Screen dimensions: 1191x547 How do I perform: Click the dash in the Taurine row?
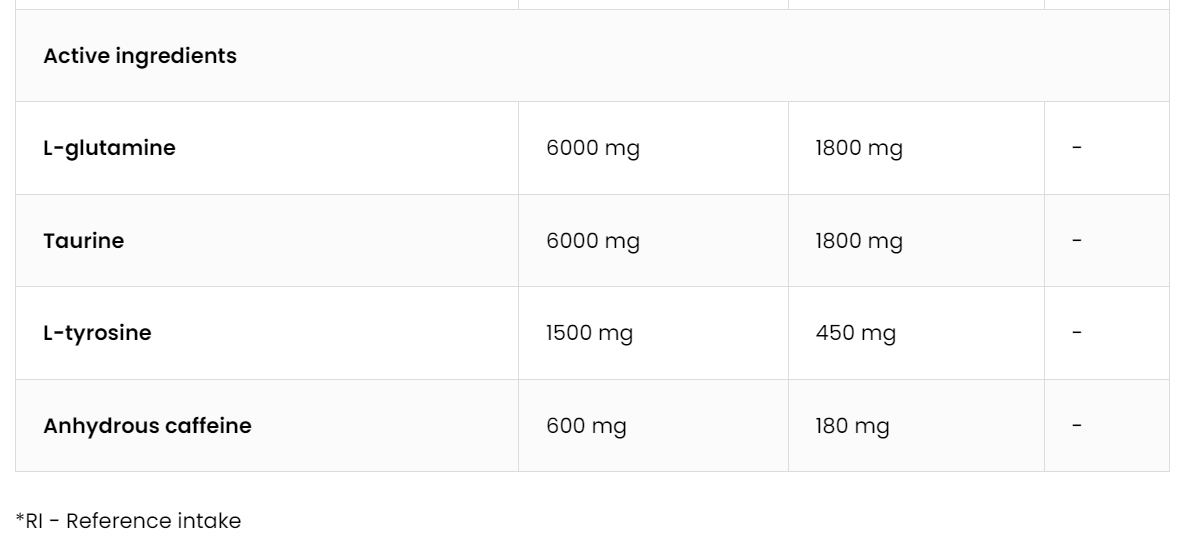tap(1077, 240)
